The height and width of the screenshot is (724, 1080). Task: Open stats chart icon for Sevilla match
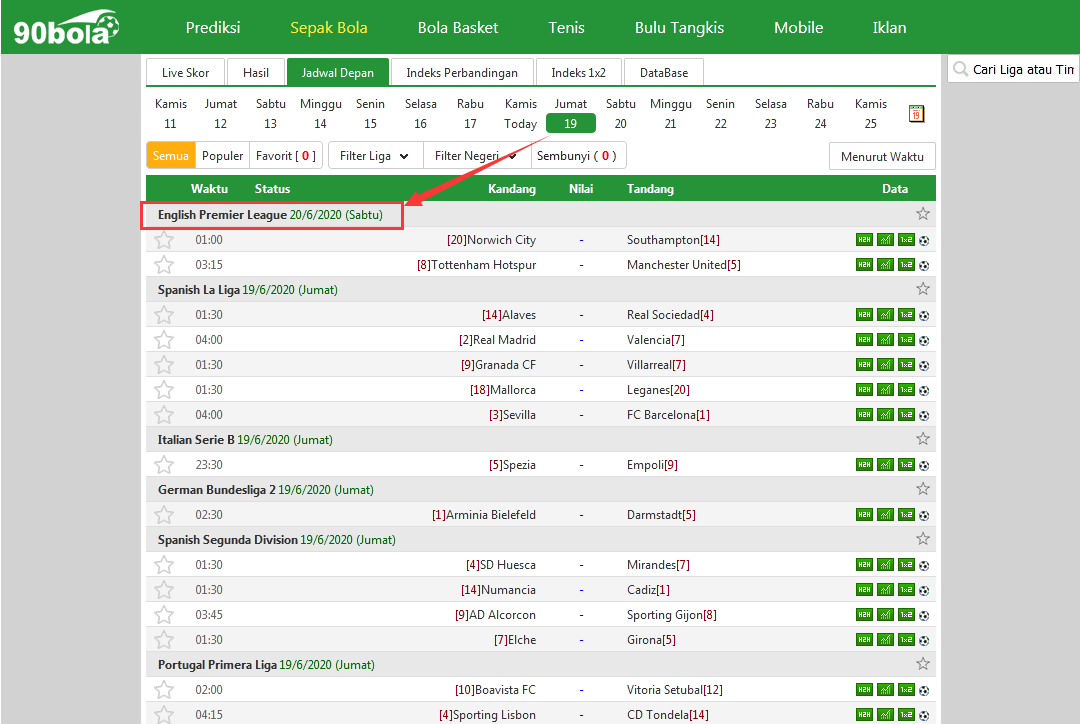point(886,415)
